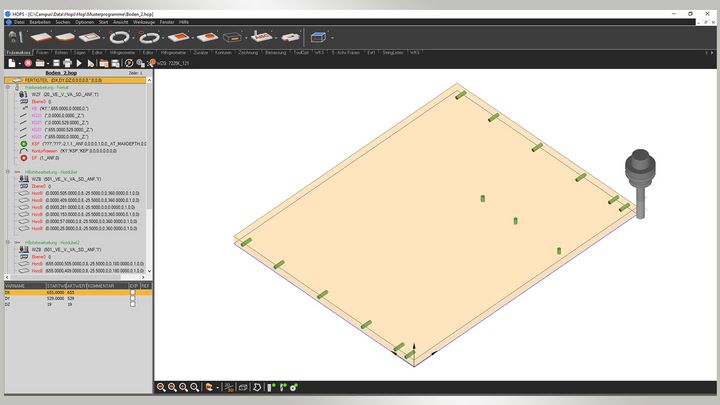Toggle EXP checkbox for DX variable

(x=133, y=292)
